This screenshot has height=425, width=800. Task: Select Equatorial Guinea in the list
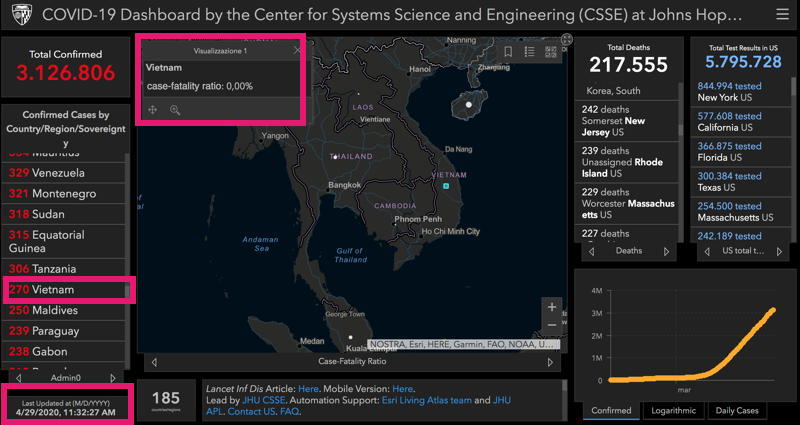64,241
